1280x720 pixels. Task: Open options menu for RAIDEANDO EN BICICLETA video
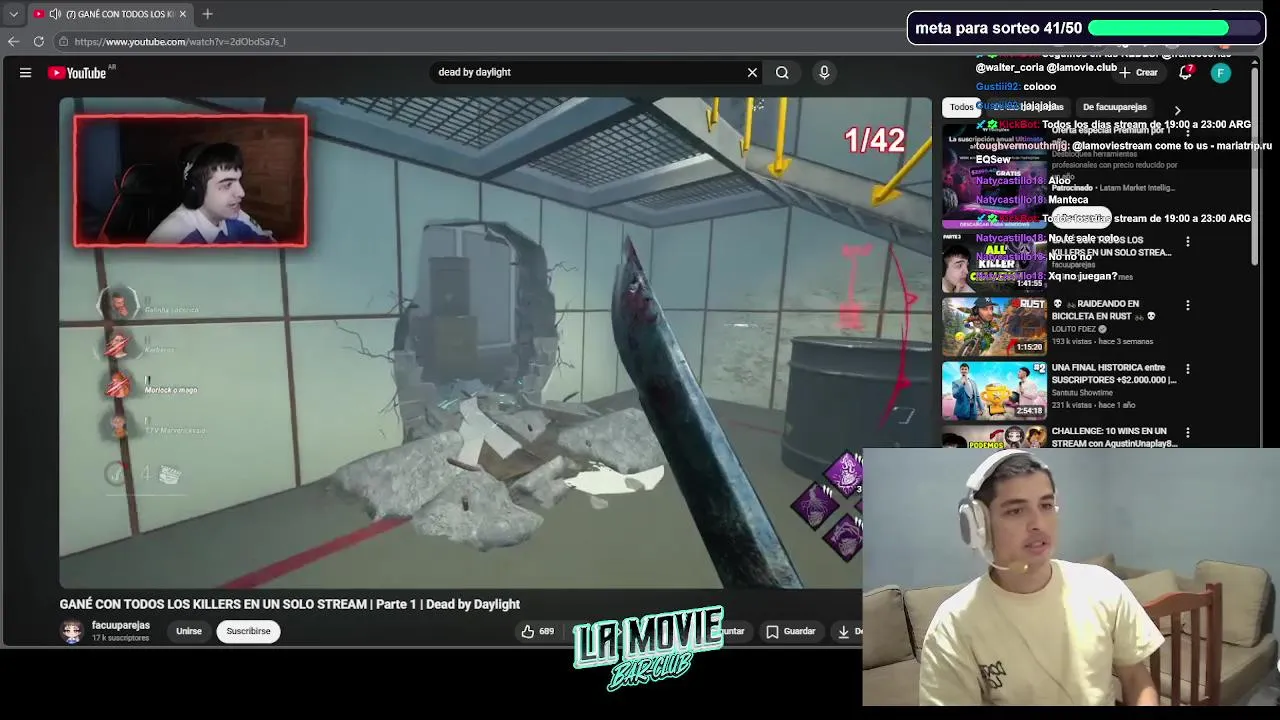point(1187,305)
